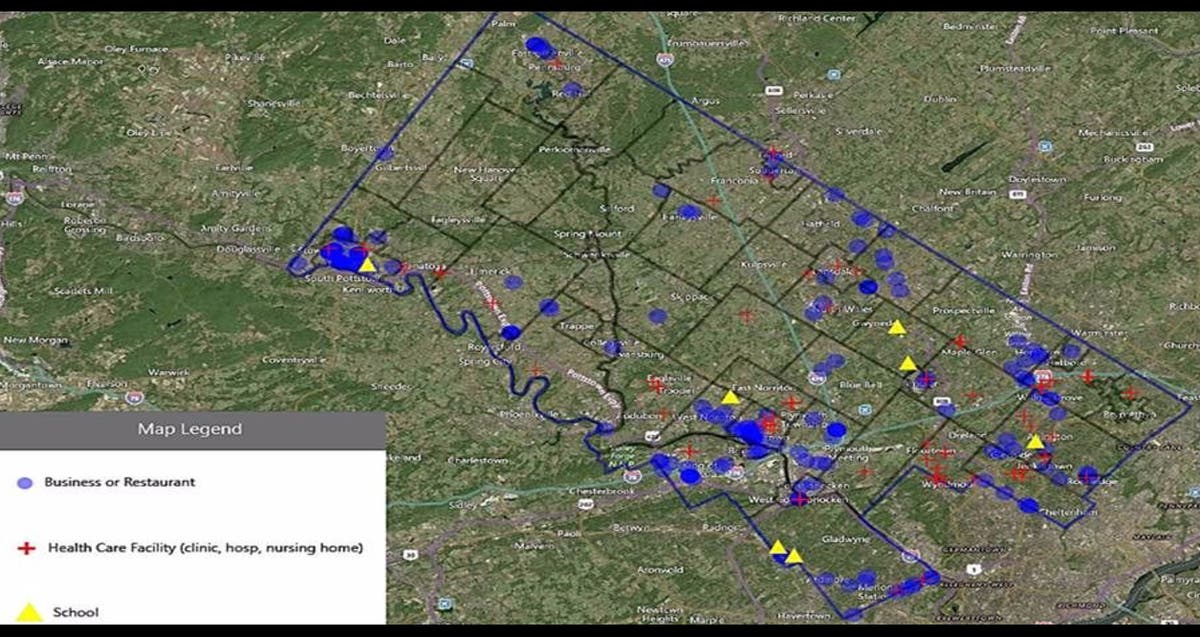
Task: Click the US Route 1 shield near Germantown
Action: tap(975, 568)
